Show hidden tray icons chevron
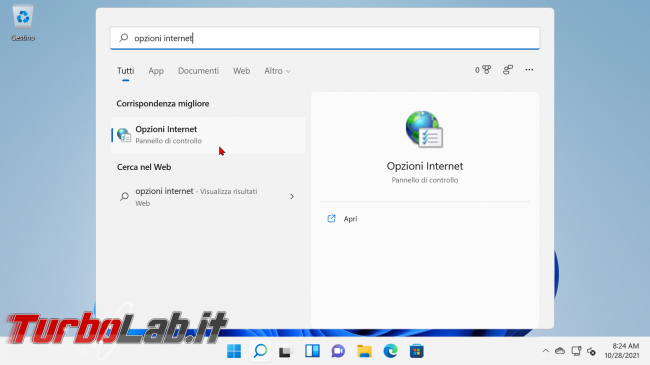 546,351
